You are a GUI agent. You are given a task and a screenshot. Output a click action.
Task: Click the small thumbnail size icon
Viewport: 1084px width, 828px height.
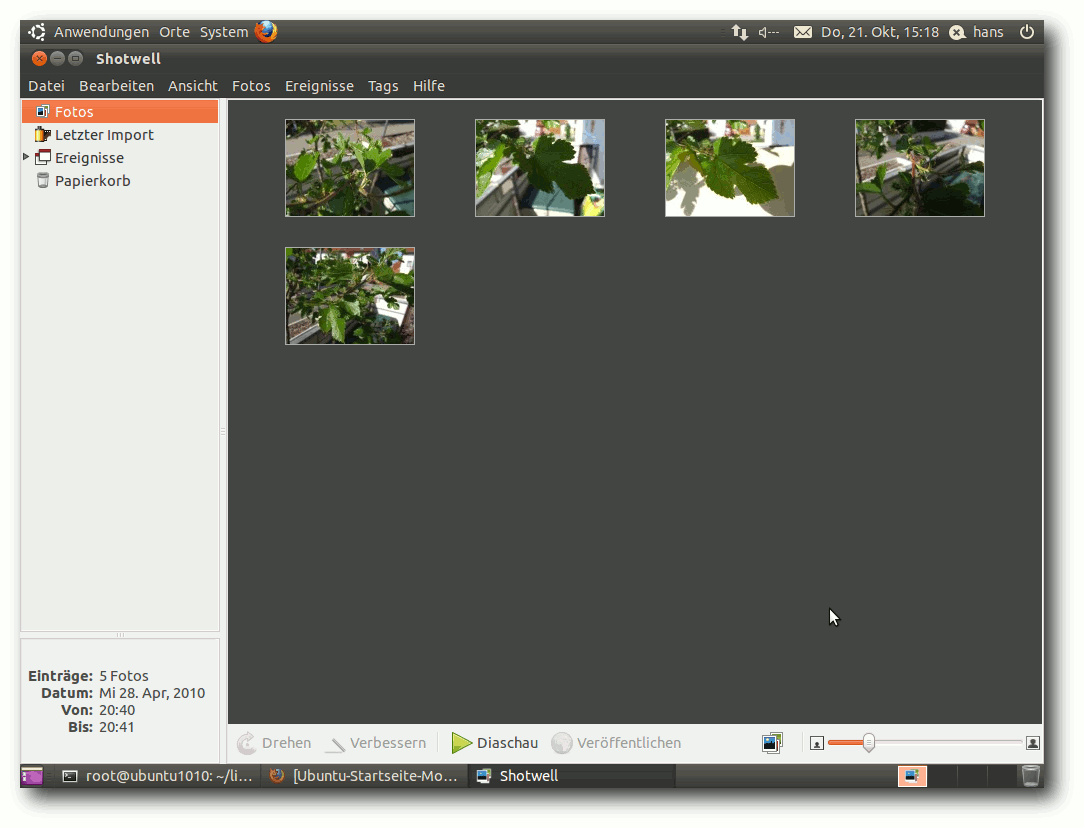click(816, 744)
